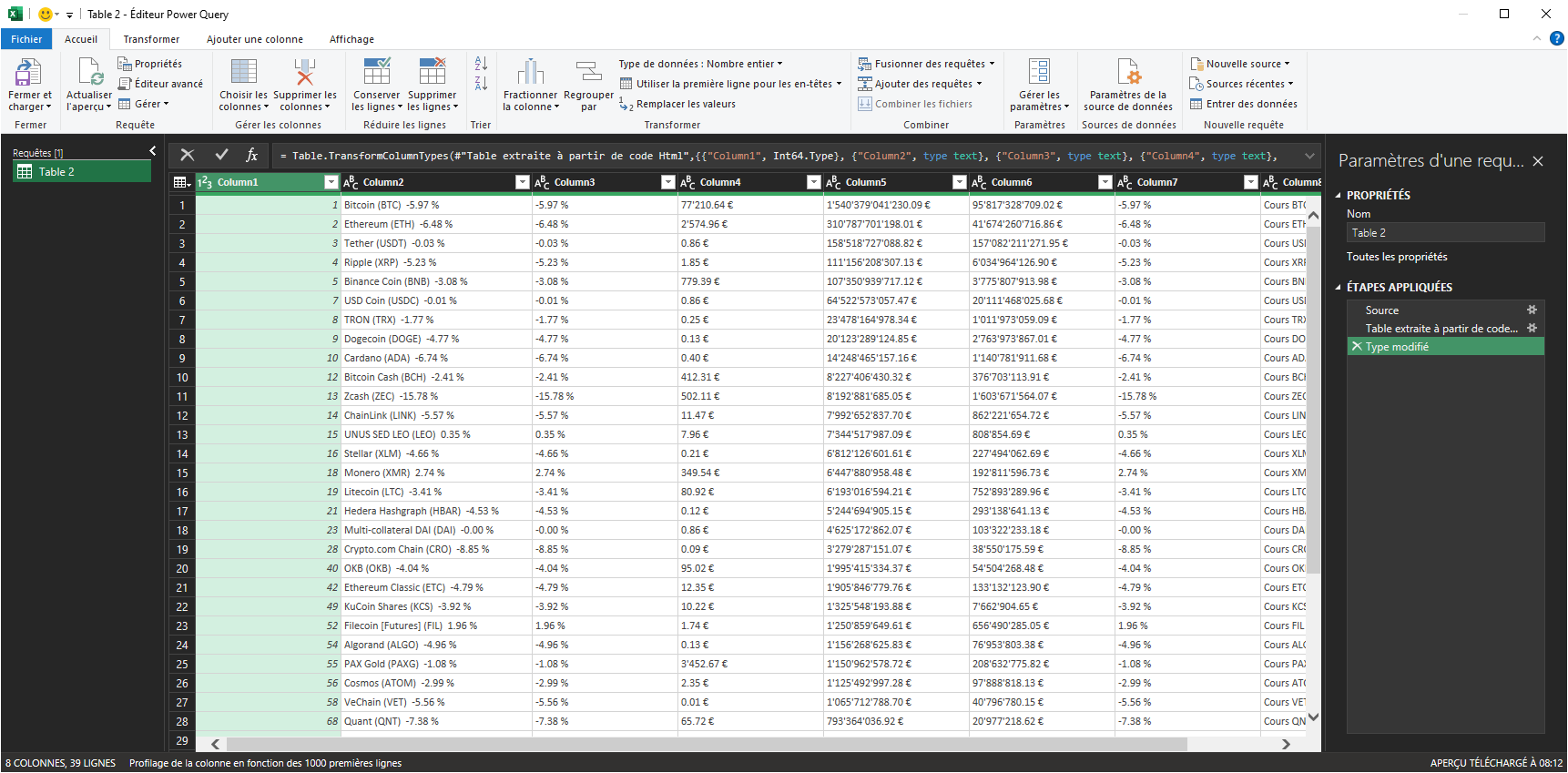Click Sources récentes

[1241, 84]
